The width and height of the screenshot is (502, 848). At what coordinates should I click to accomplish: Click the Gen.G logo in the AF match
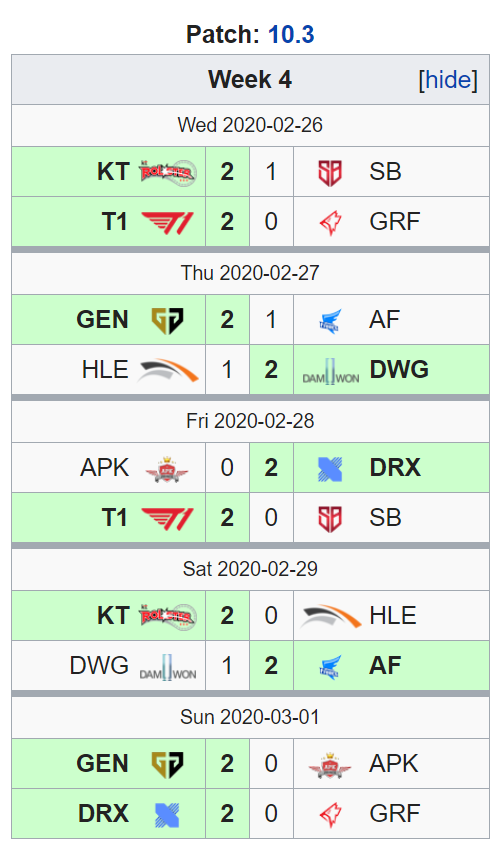[167, 321]
